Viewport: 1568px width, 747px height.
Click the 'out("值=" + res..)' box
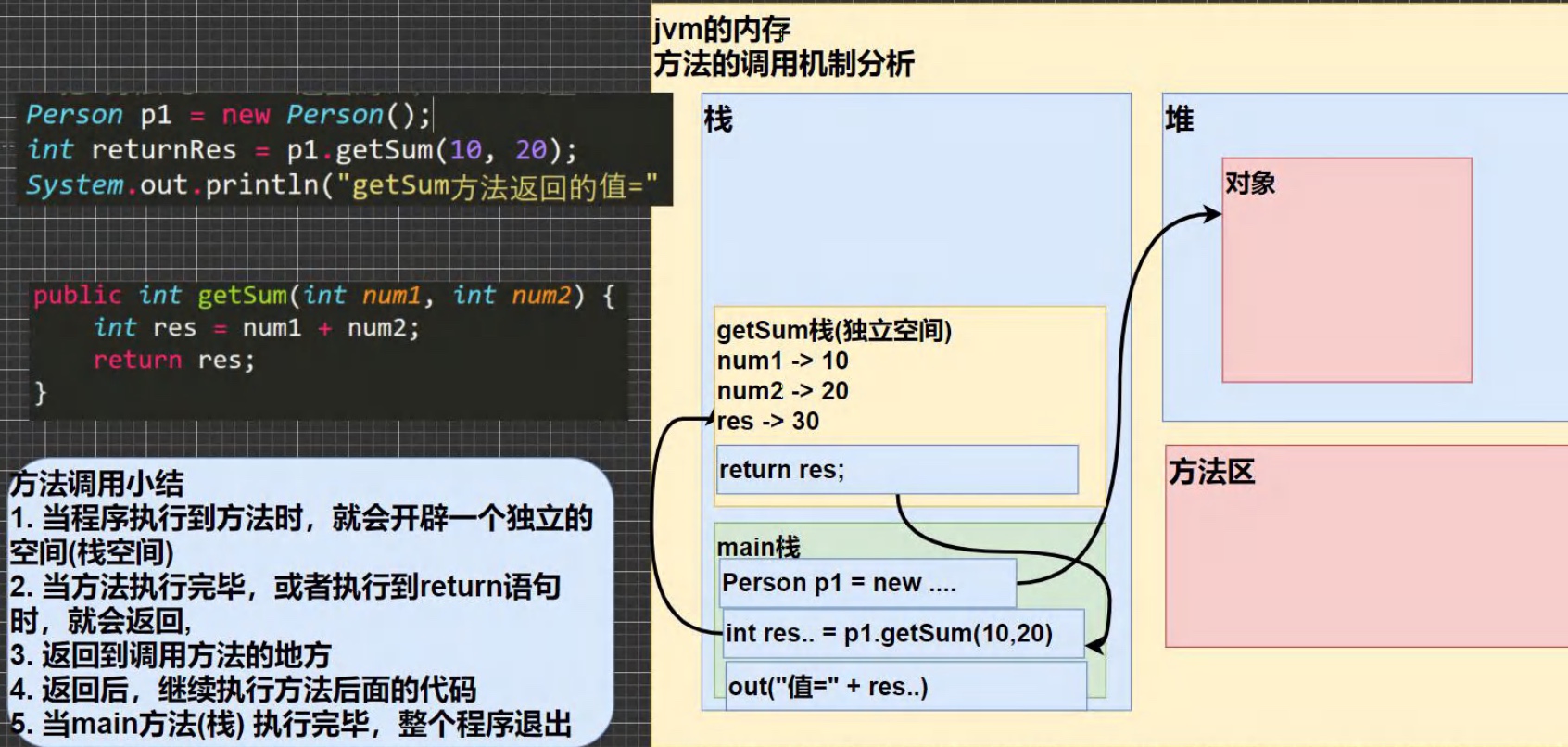tap(905, 687)
